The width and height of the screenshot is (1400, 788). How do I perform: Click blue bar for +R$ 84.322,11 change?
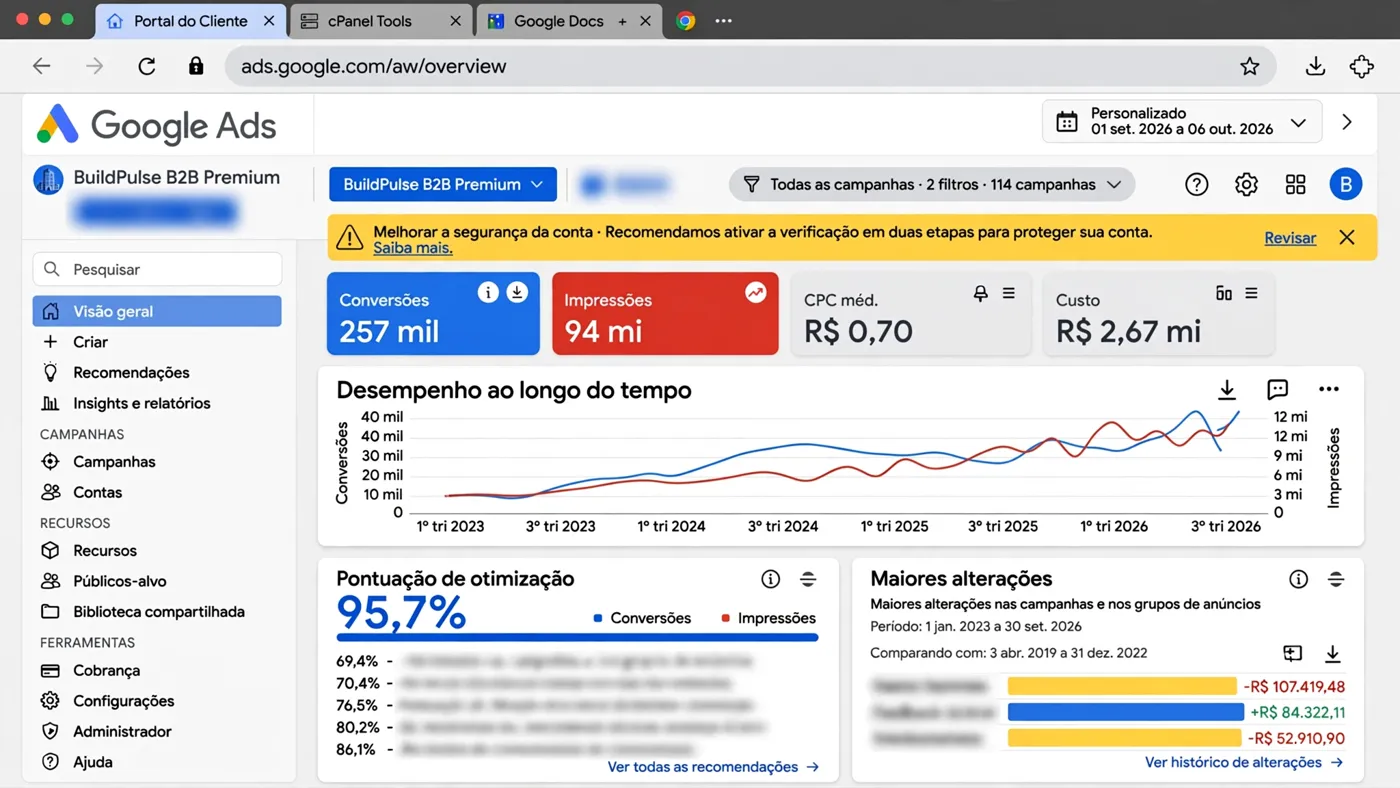[x=1125, y=713]
